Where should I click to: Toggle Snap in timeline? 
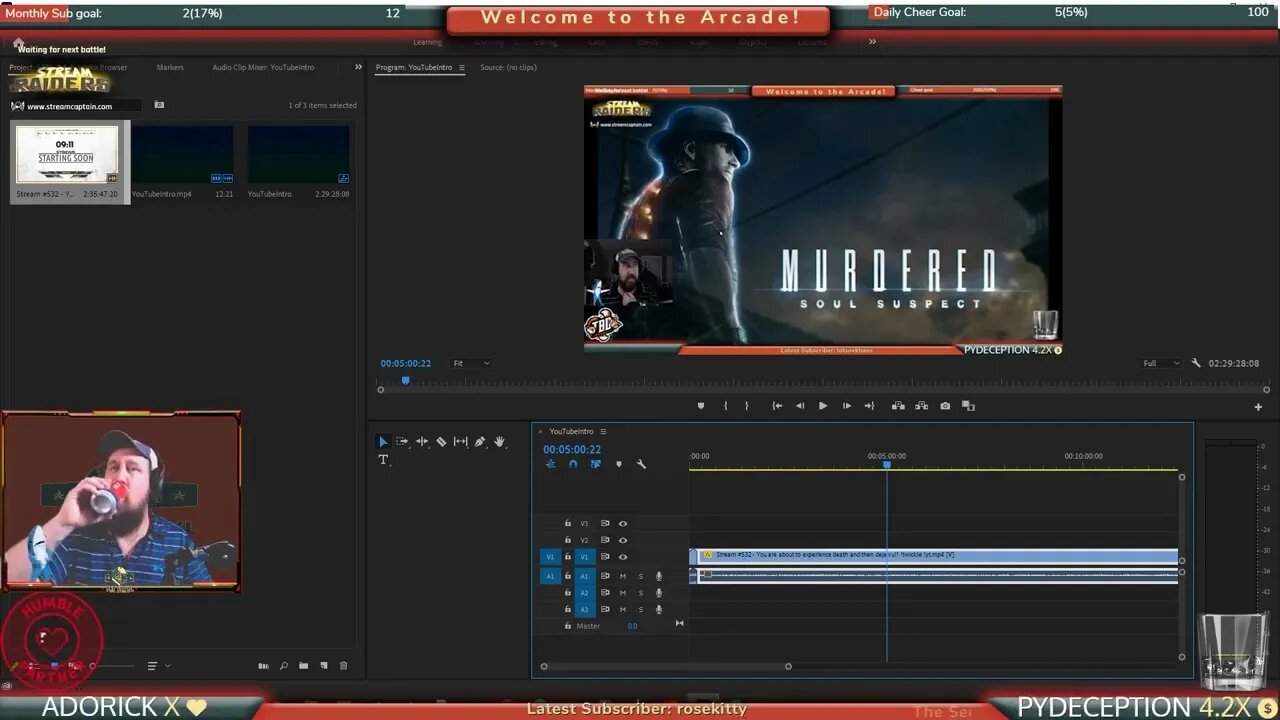click(573, 464)
